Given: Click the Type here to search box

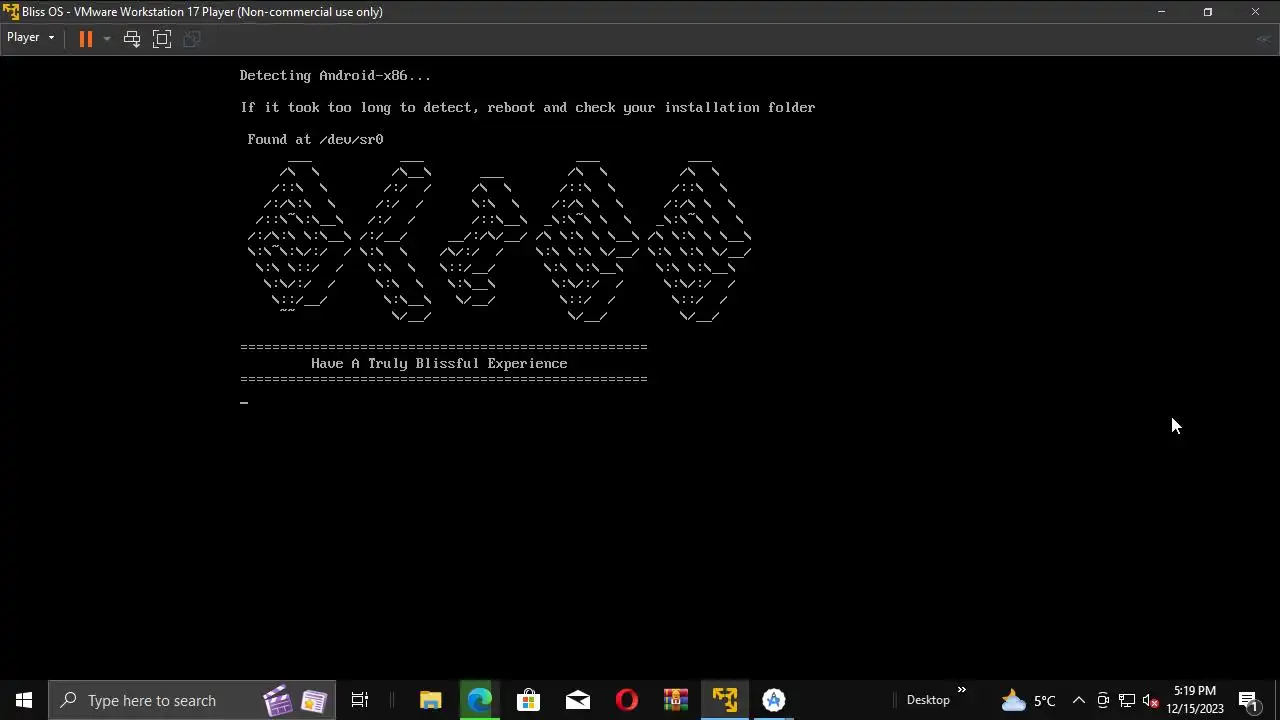Looking at the screenshot, I should 192,700.
